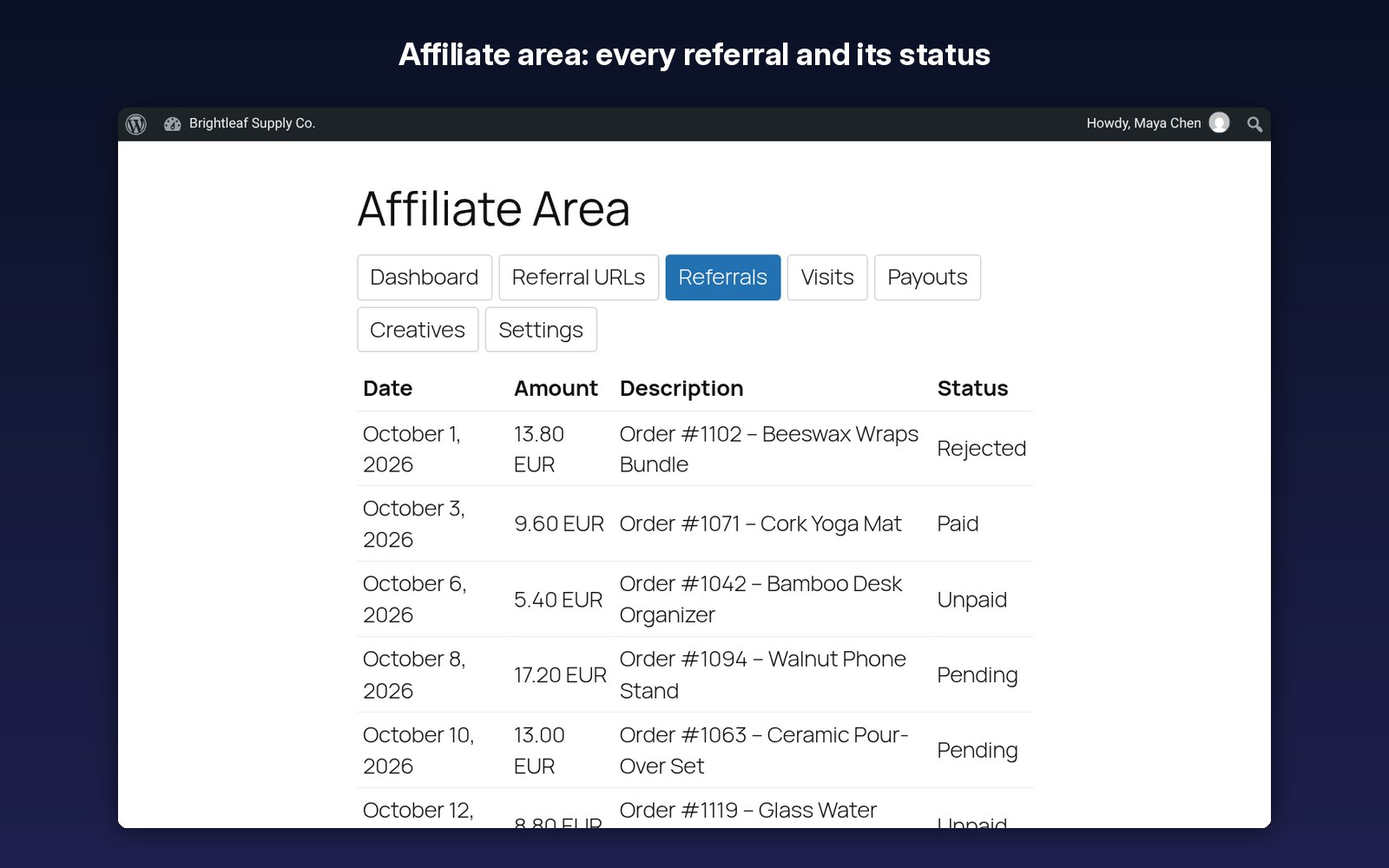Select the October 10, 2026 date cell
The height and width of the screenshot is (868, 1389).
coord(418,751)
